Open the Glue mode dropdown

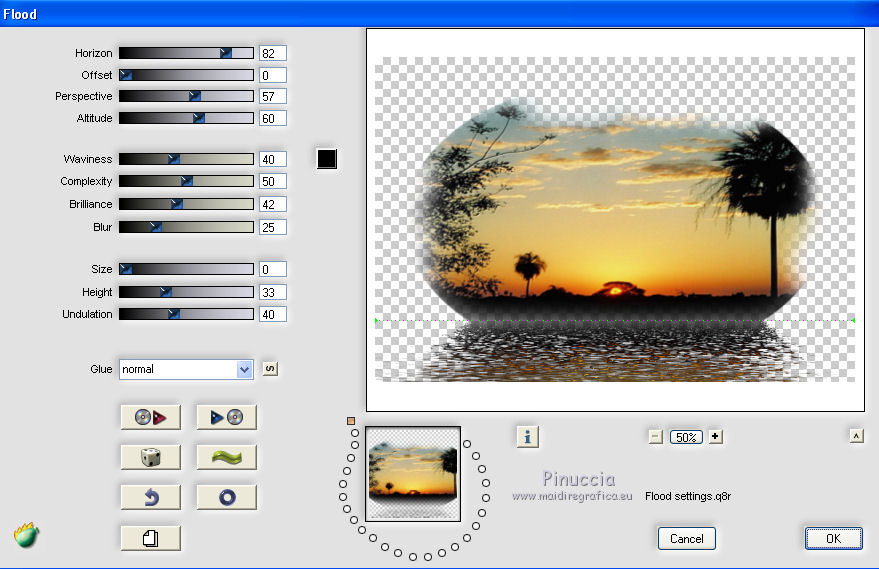click(186, 369)
